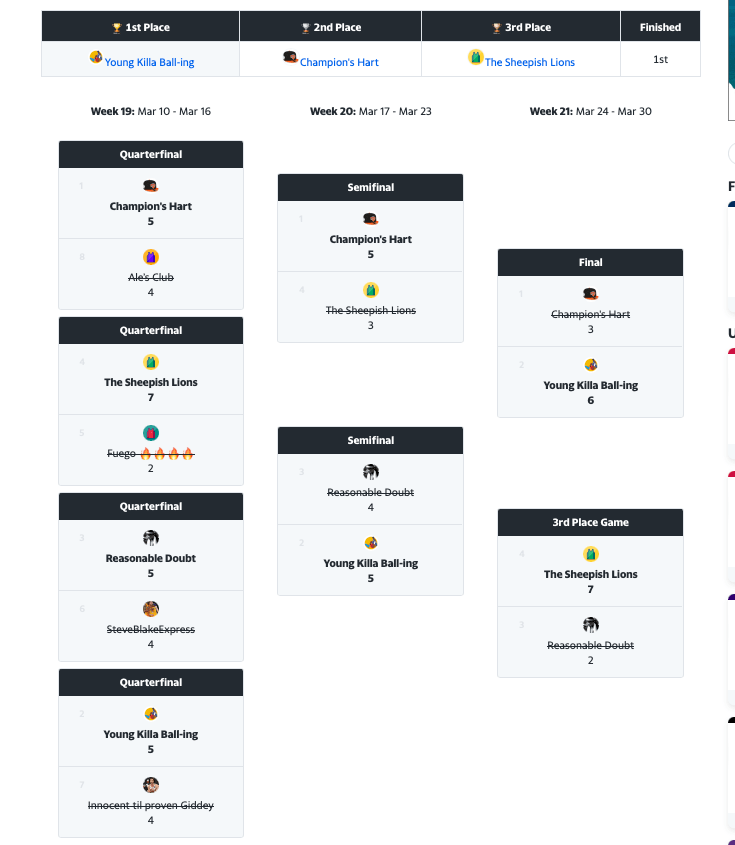Click the SteveBlakeExpress team avatar
This screenshot has height=845, width=735.
(x=150, y=608)
